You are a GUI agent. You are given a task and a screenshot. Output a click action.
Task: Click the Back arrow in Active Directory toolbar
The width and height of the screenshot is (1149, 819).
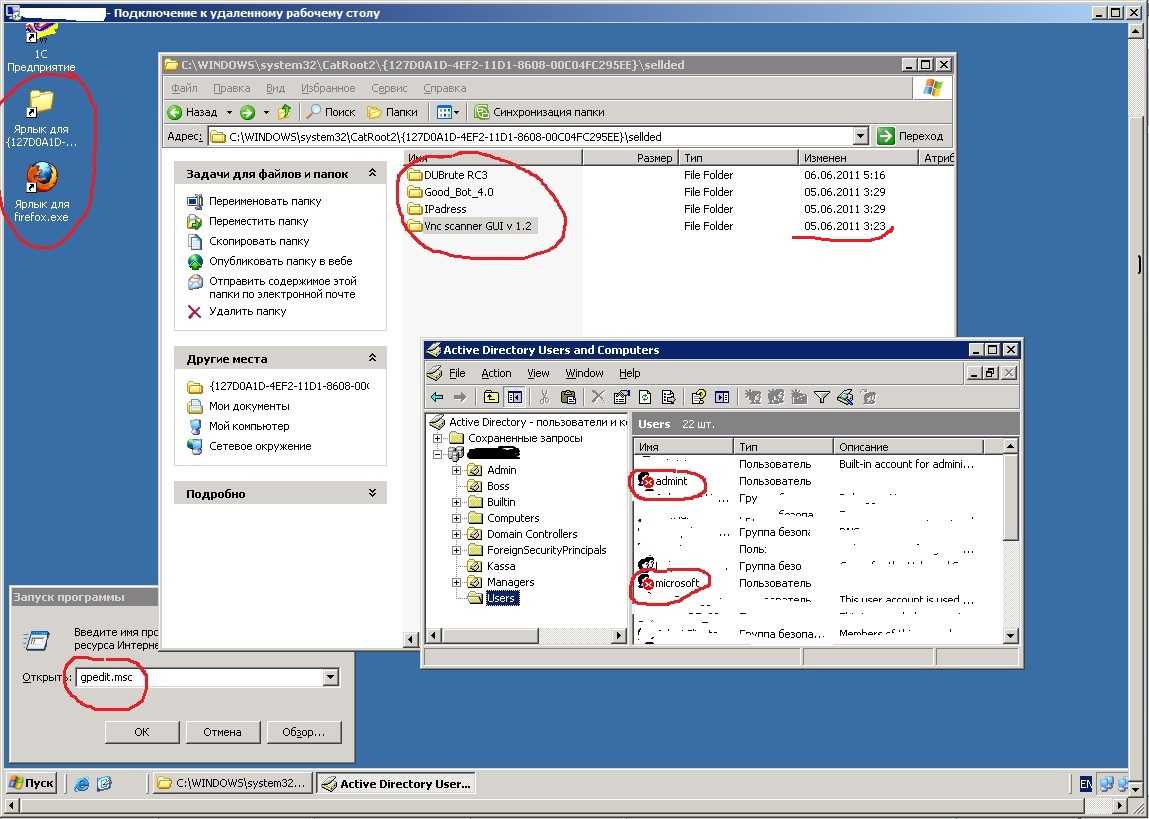(437, 397)
